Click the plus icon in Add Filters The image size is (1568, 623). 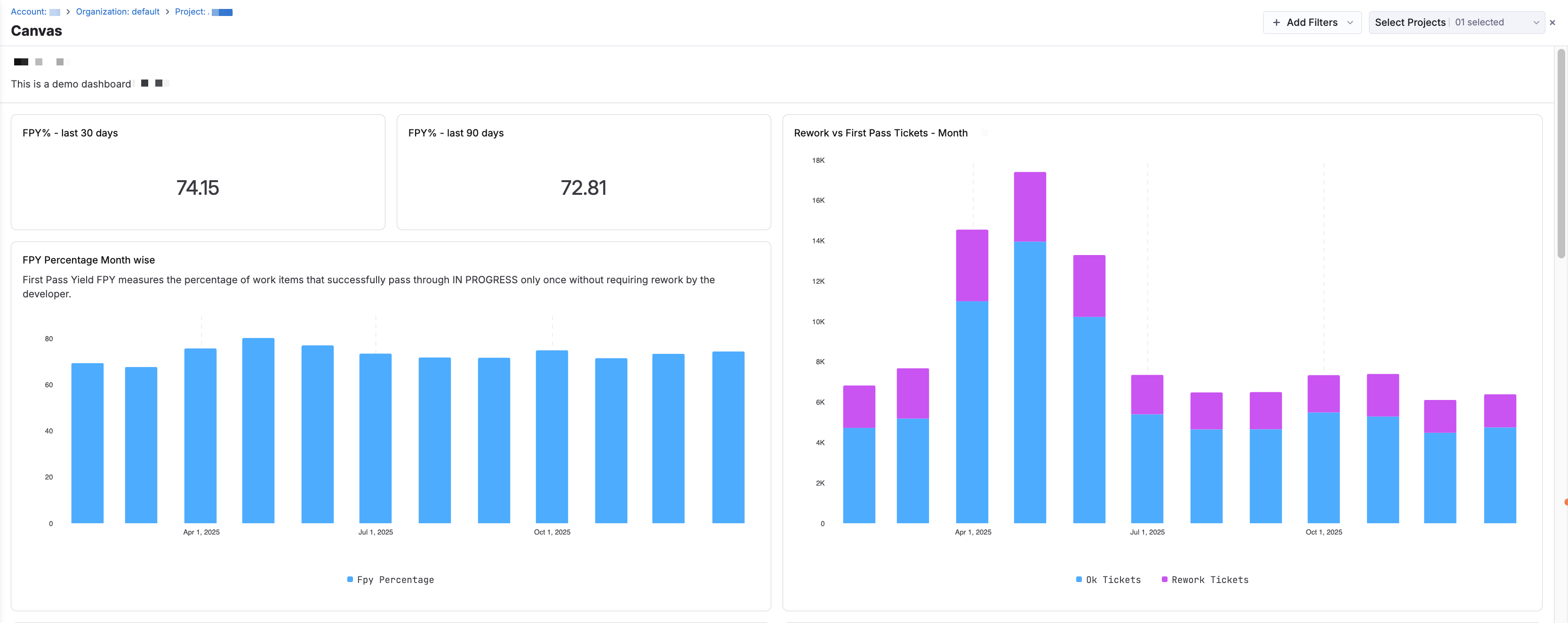1276,23
